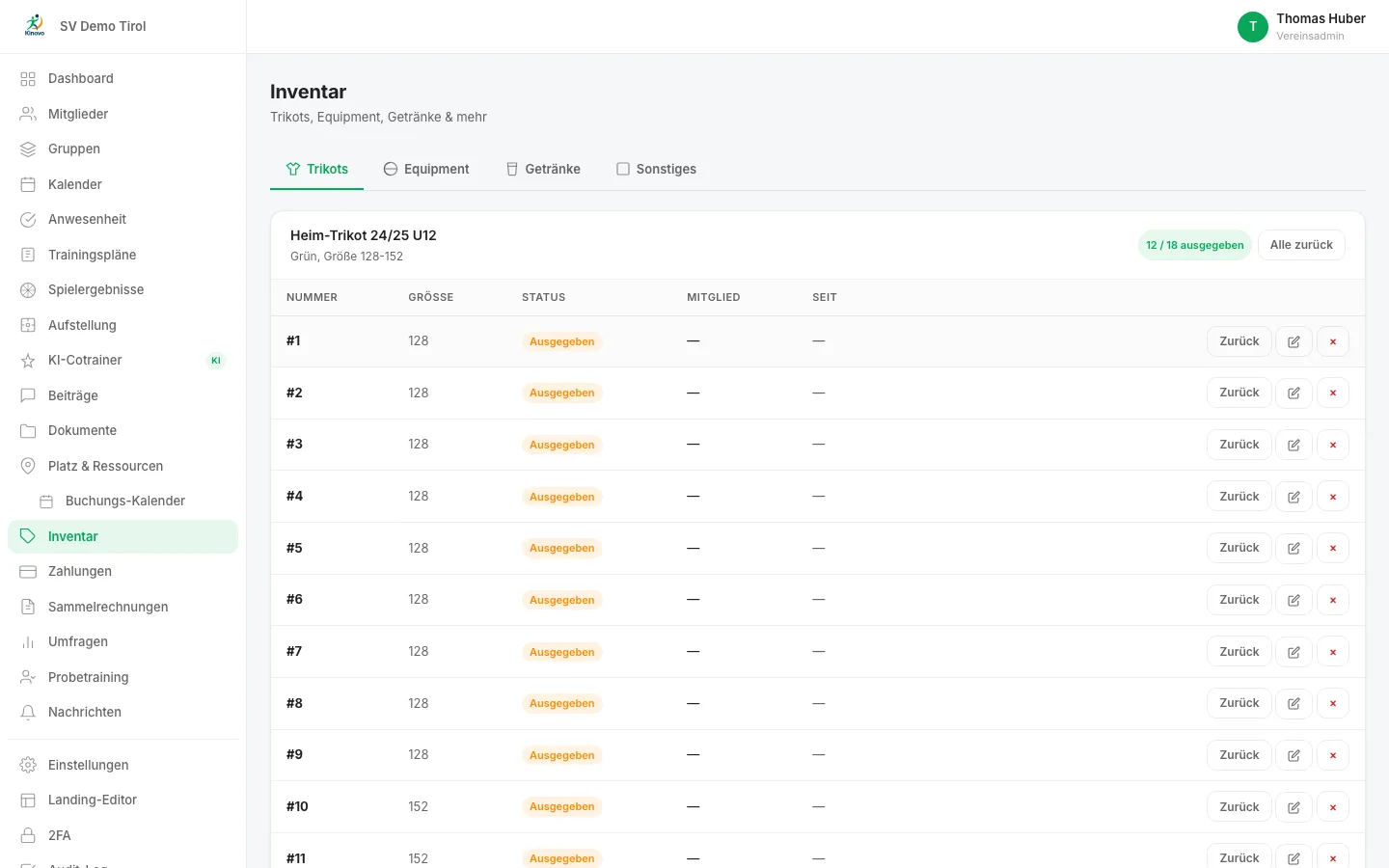Open the Buchungs-Kalender sub-item
This screenshot has height=868, width=1389.
pyautogui.click(x=123, y=501)
